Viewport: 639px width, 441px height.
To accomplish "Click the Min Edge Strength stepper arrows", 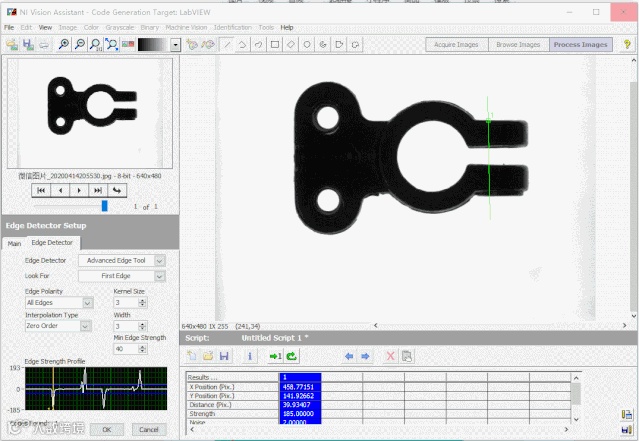I will 142,349.
